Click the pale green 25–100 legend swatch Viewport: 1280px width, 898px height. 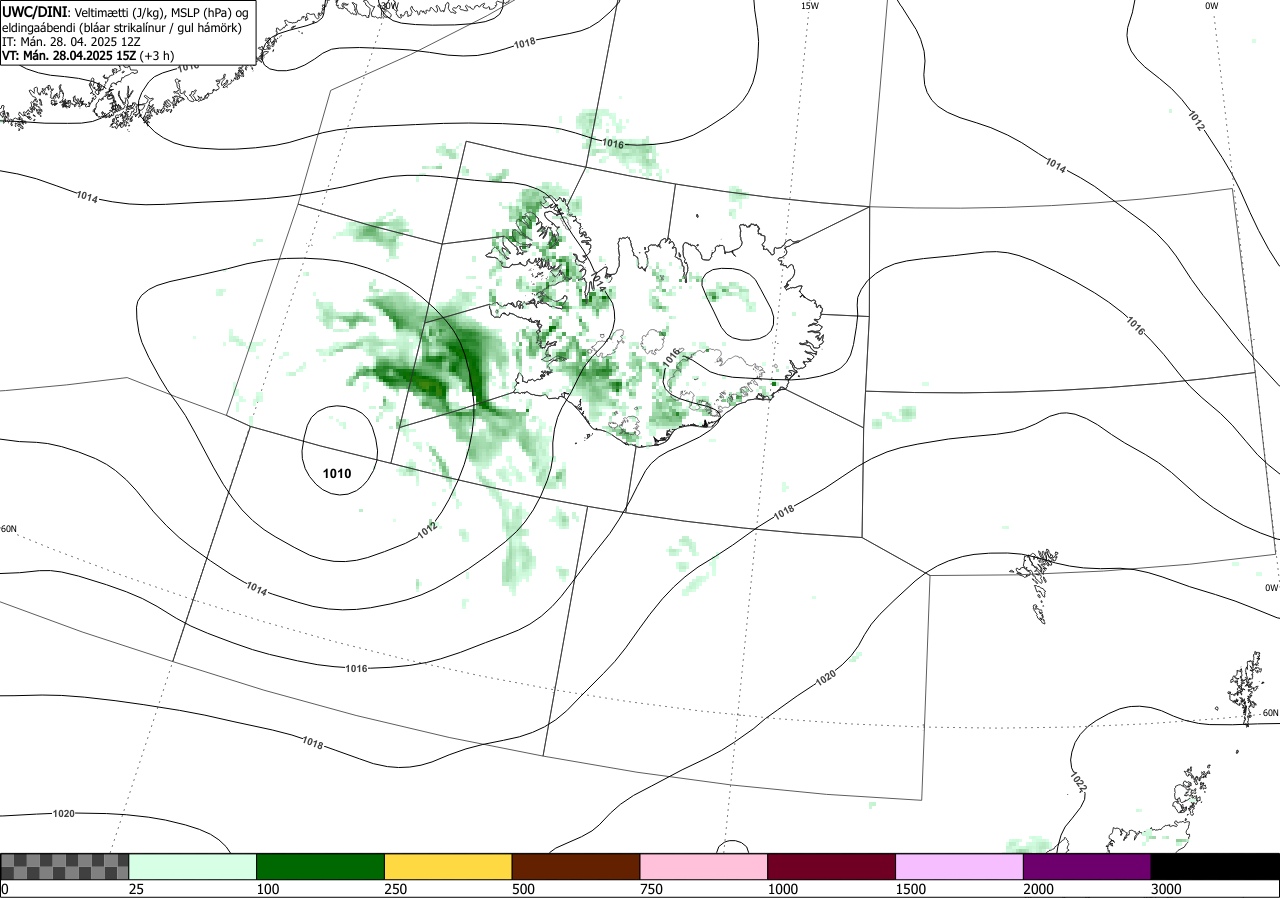193,866
